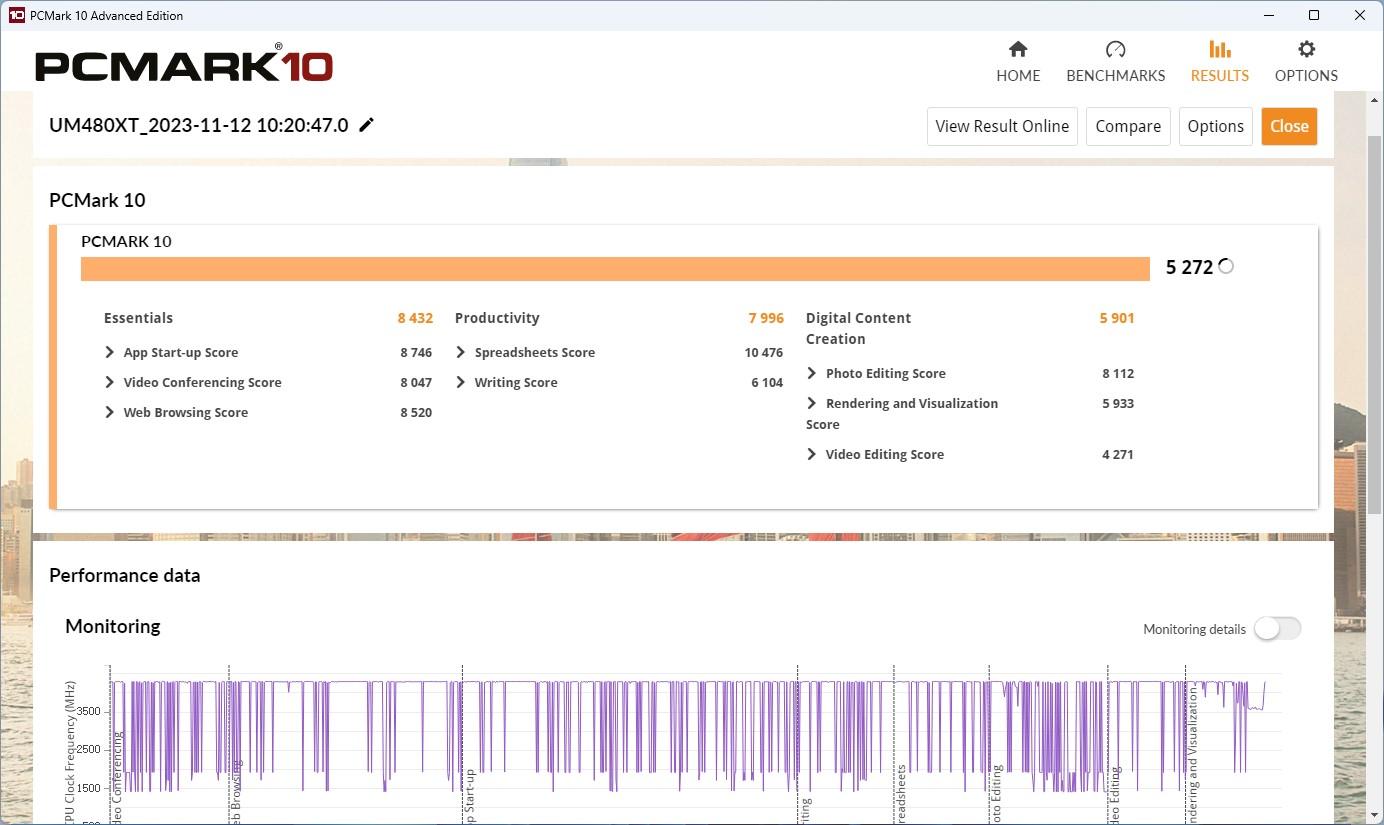
Task: Click the overall score 5 272
Action: click(x=1189, y=267)
